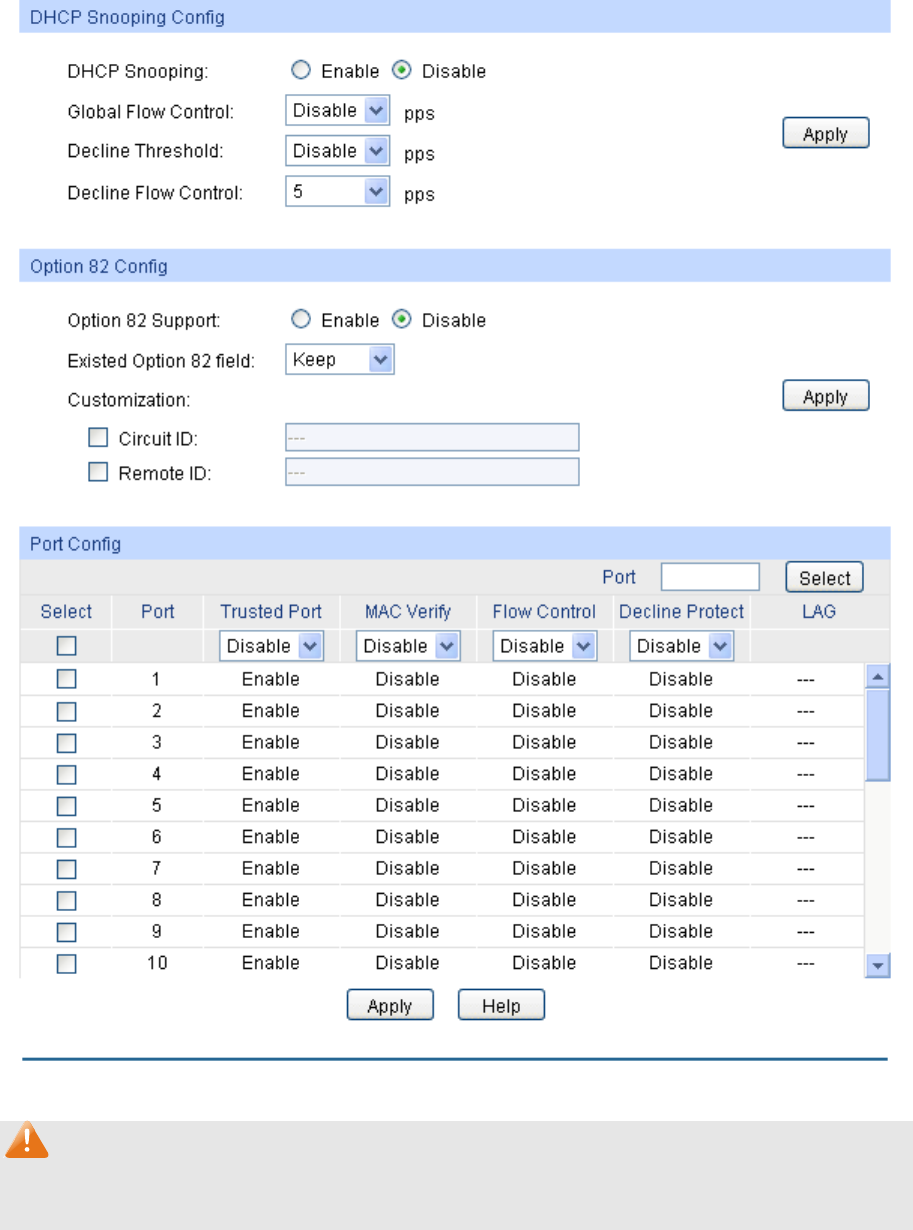The width and height of the screenshot is (913, 1230).
Task: Tick the checkbox for port 5
Action: point(66,805)
